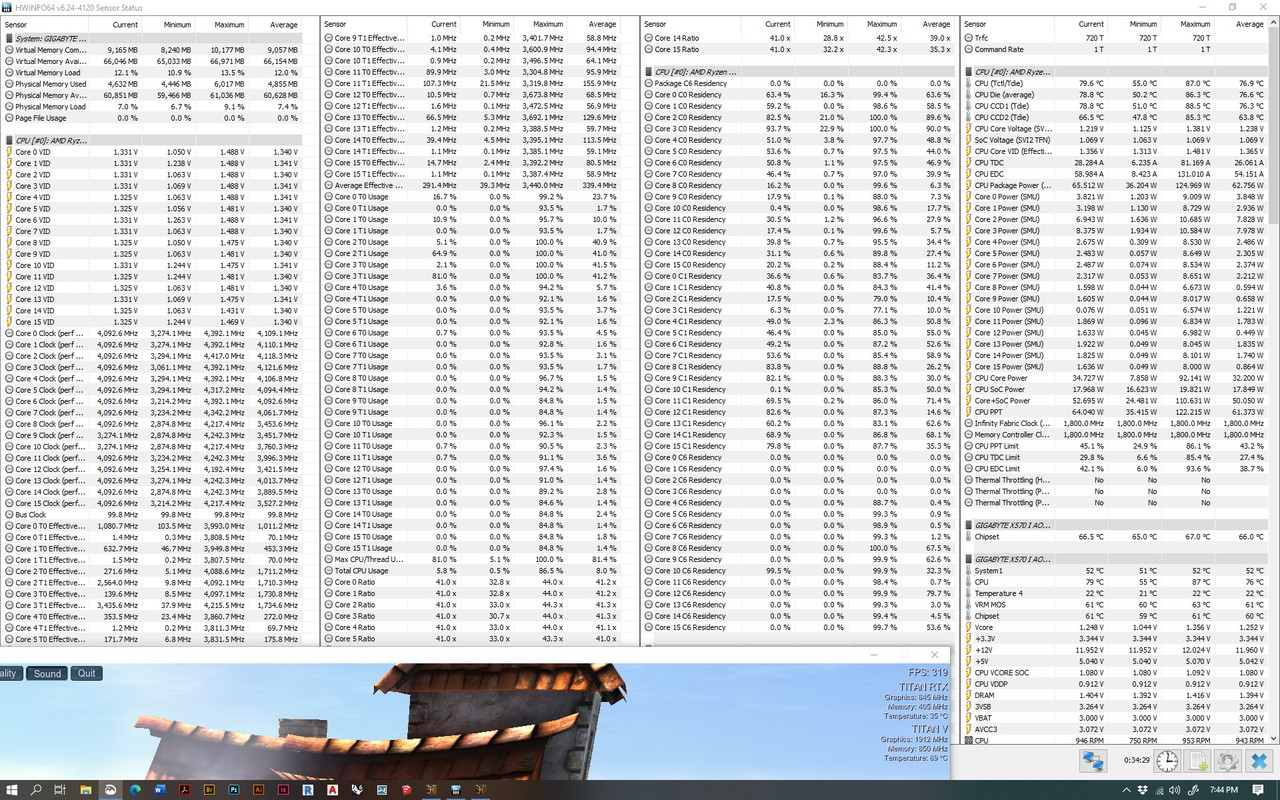Image resolution: width=1280 pixels, height=800 pixels.
Task: Sort sensors by the Maximum column header
Action: click(x=228, y=24)
